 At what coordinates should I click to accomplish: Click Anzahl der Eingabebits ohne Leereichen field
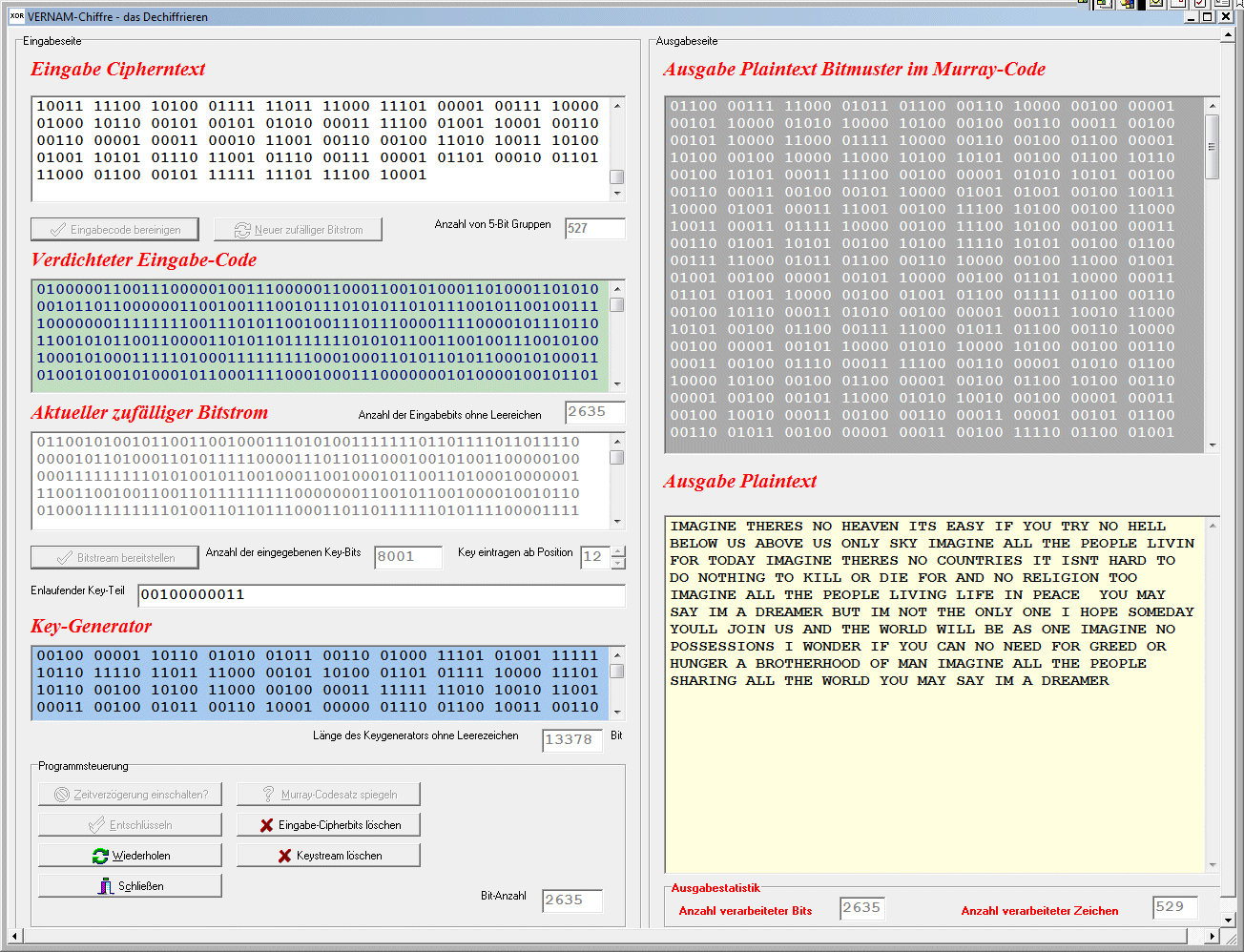(x=595, y=412)
